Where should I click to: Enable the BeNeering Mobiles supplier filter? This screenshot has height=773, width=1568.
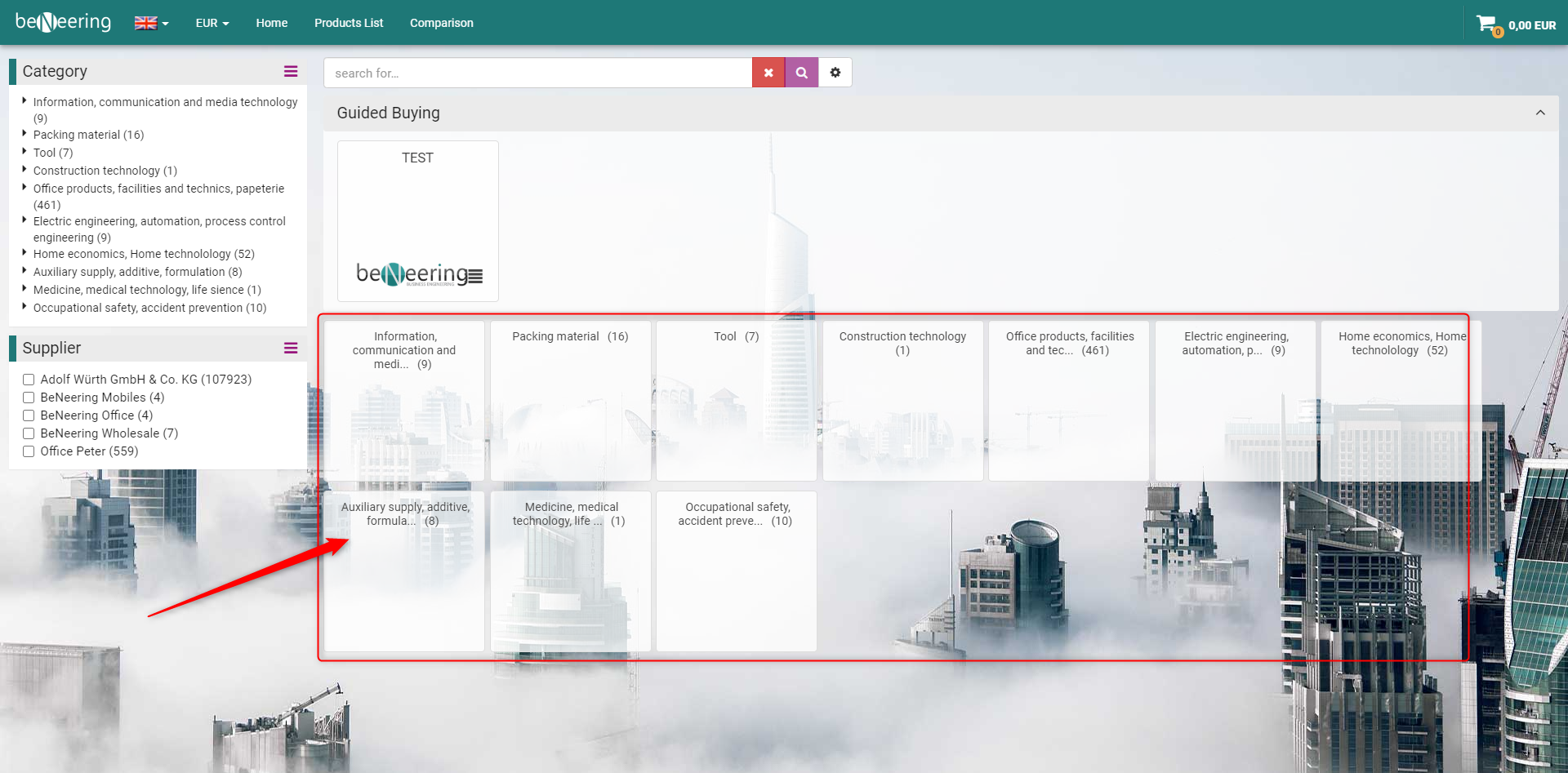(29, 398)
